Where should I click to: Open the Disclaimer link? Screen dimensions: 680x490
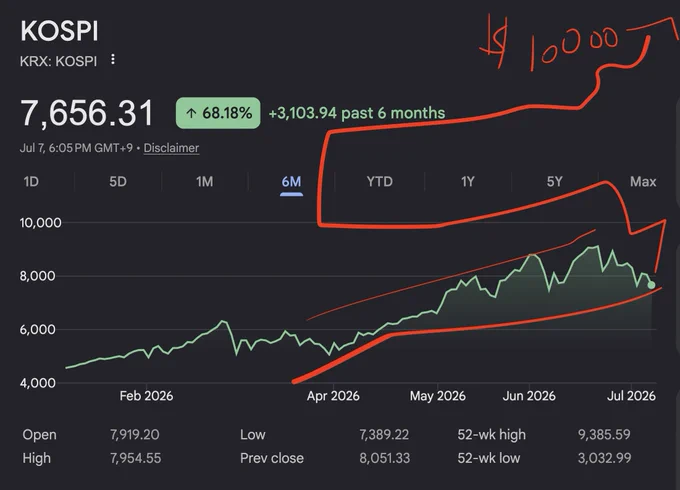pos(171,148)
